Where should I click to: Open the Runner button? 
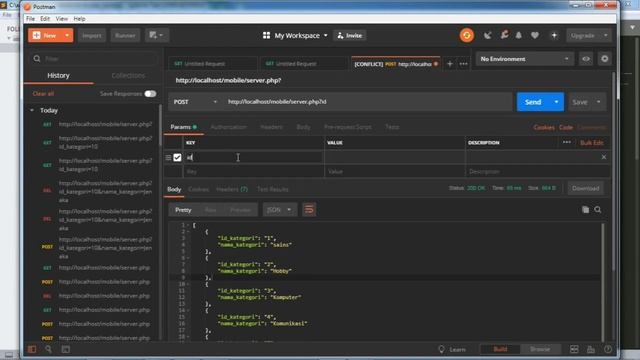point(125,36)
